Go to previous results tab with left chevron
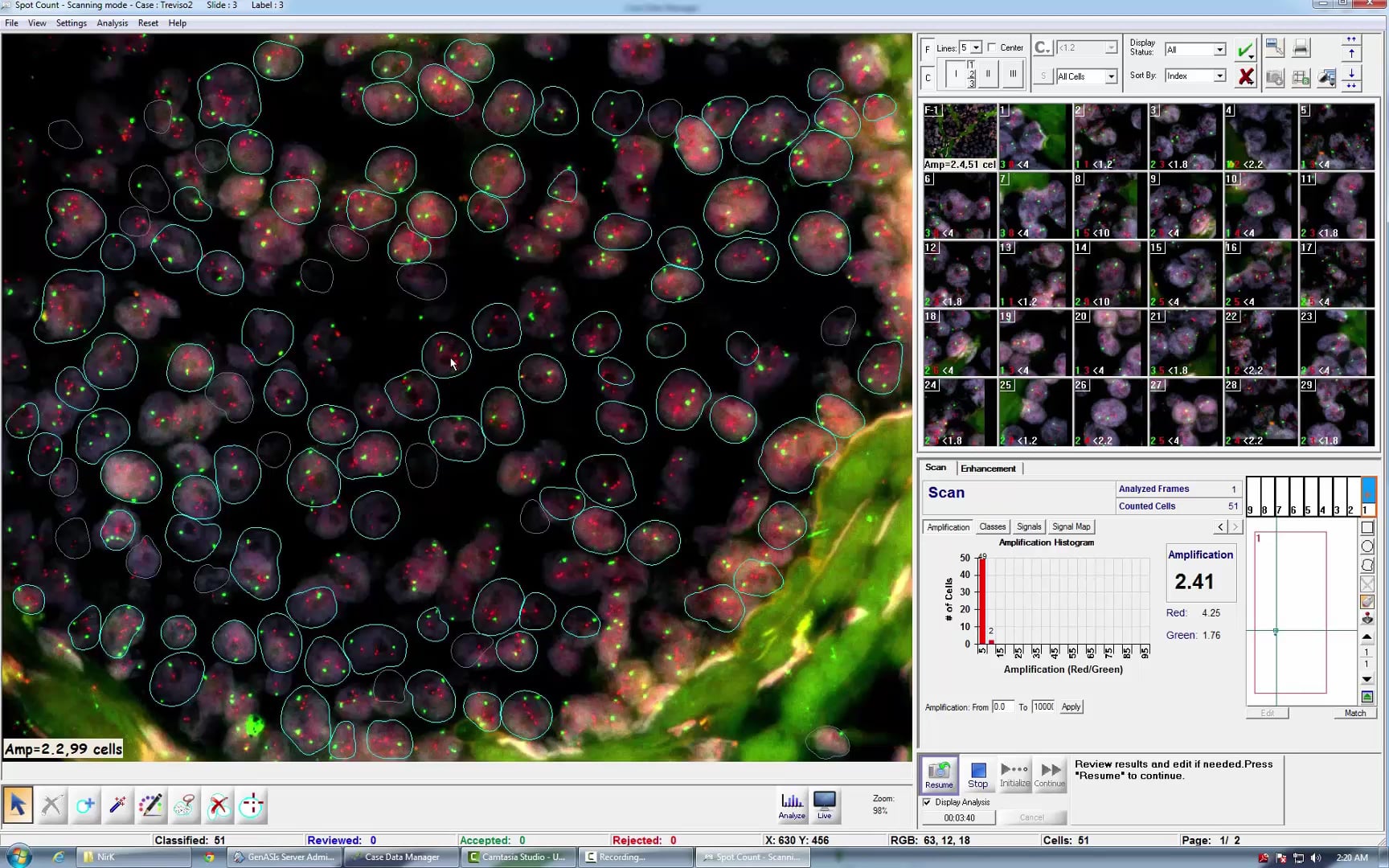 point(1221,527)
